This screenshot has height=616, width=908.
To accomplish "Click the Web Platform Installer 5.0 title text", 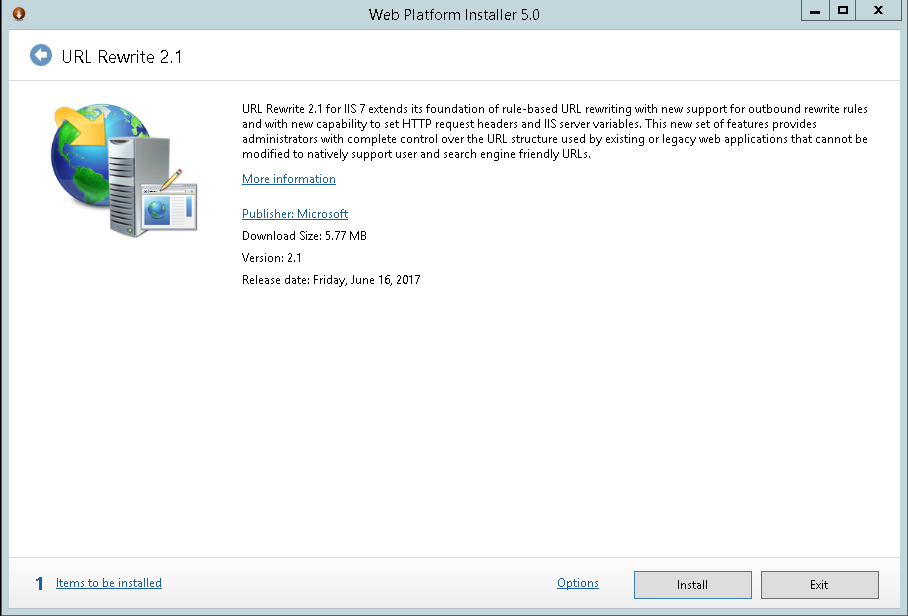I will 454,14.
